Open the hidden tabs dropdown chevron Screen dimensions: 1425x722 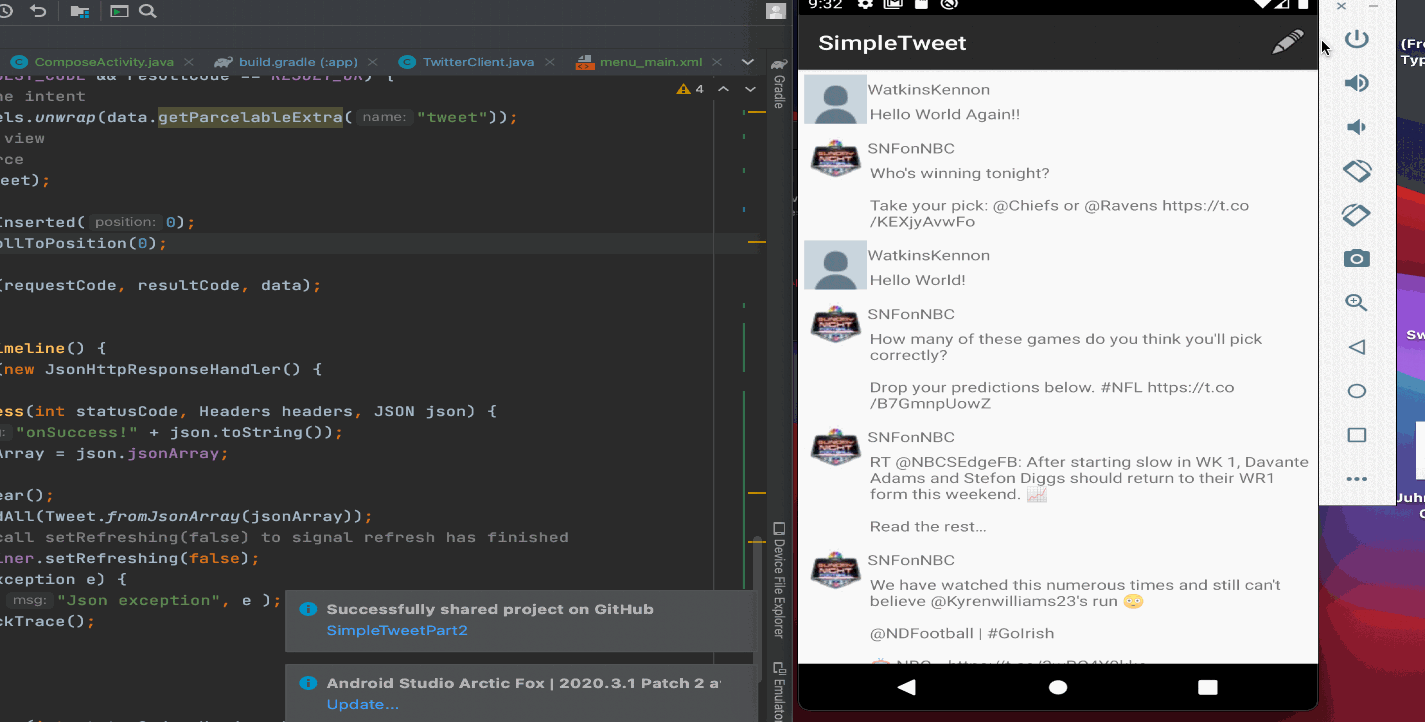746,61
